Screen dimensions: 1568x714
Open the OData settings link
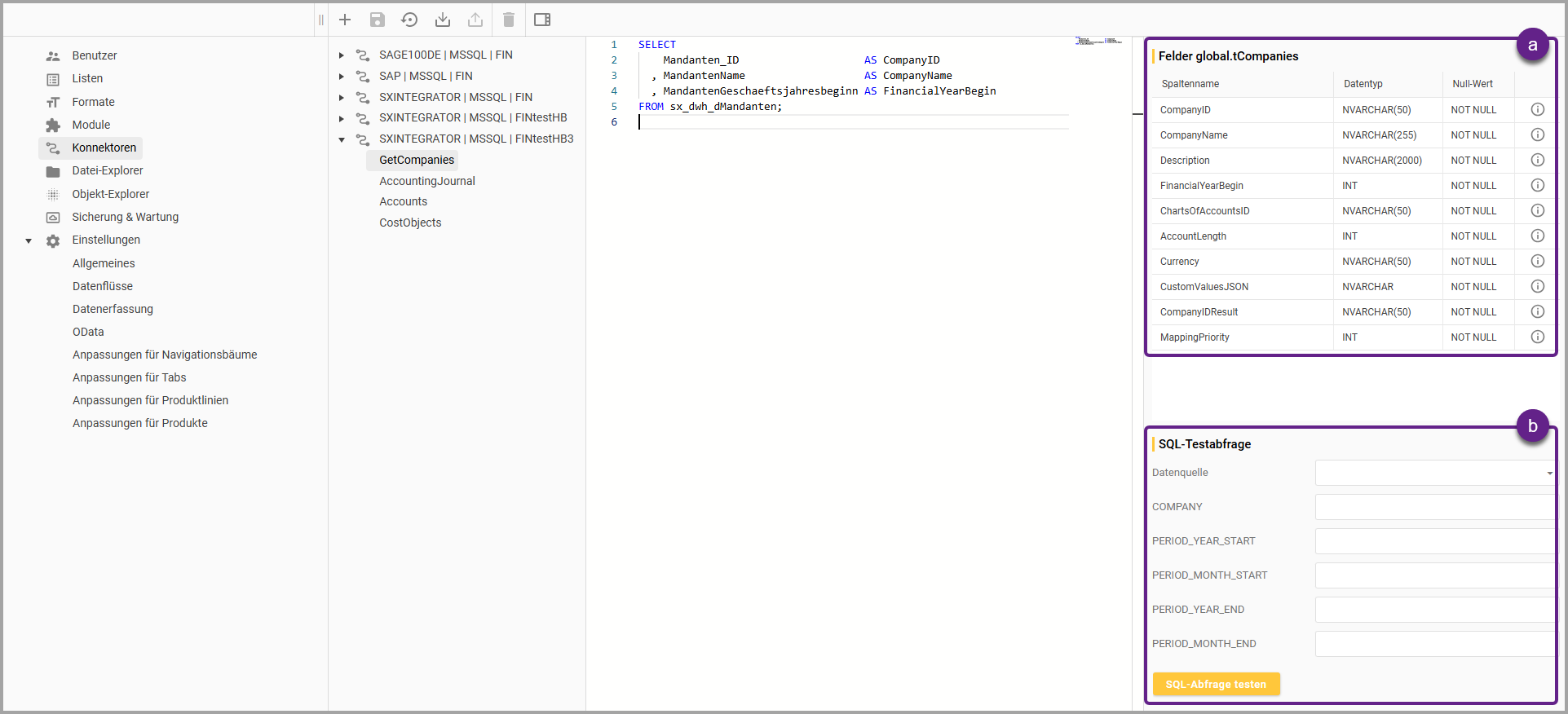coord(88,332)
